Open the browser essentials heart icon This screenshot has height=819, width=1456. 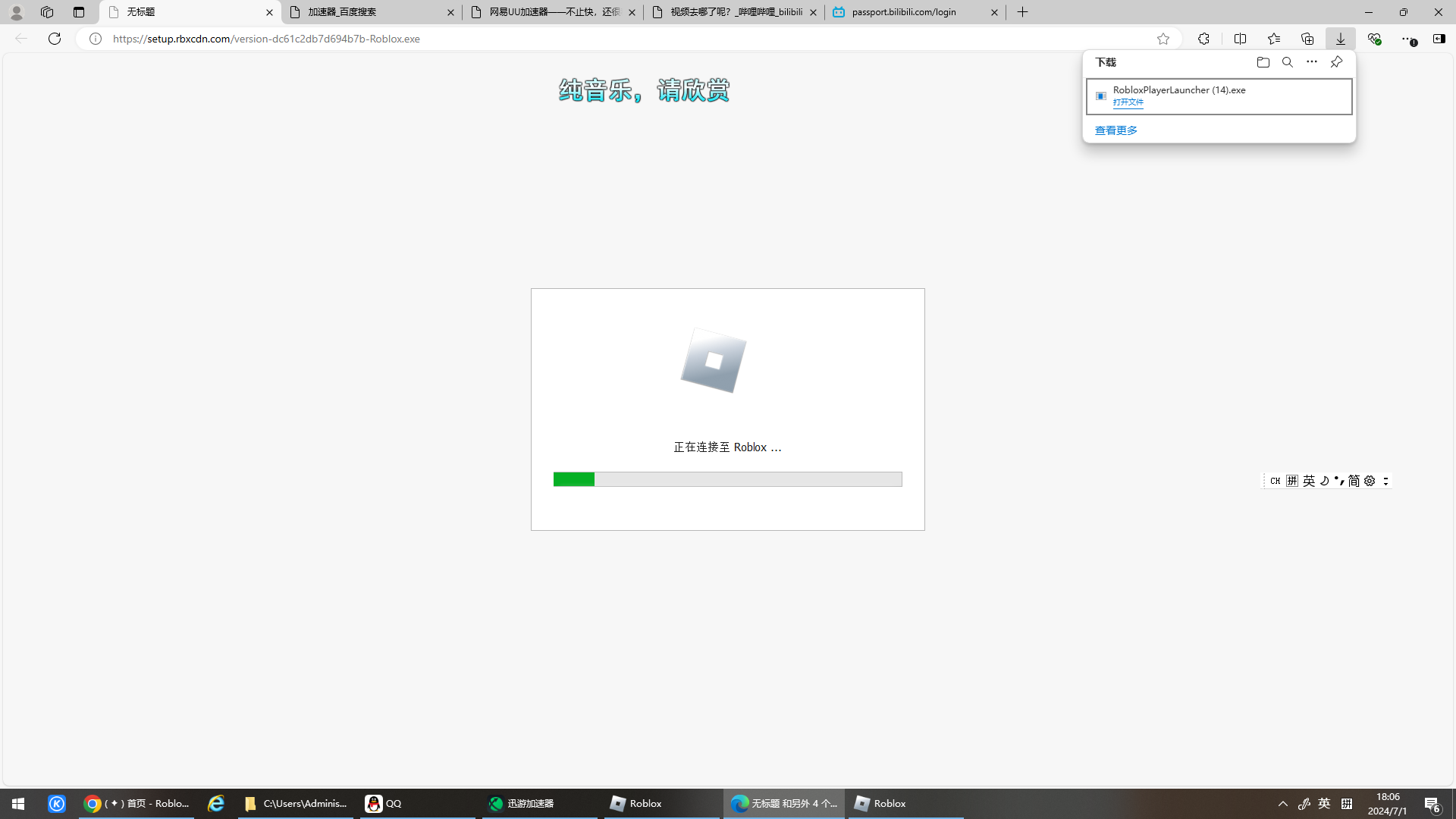pyautogui.click(x=1374, y=39)
